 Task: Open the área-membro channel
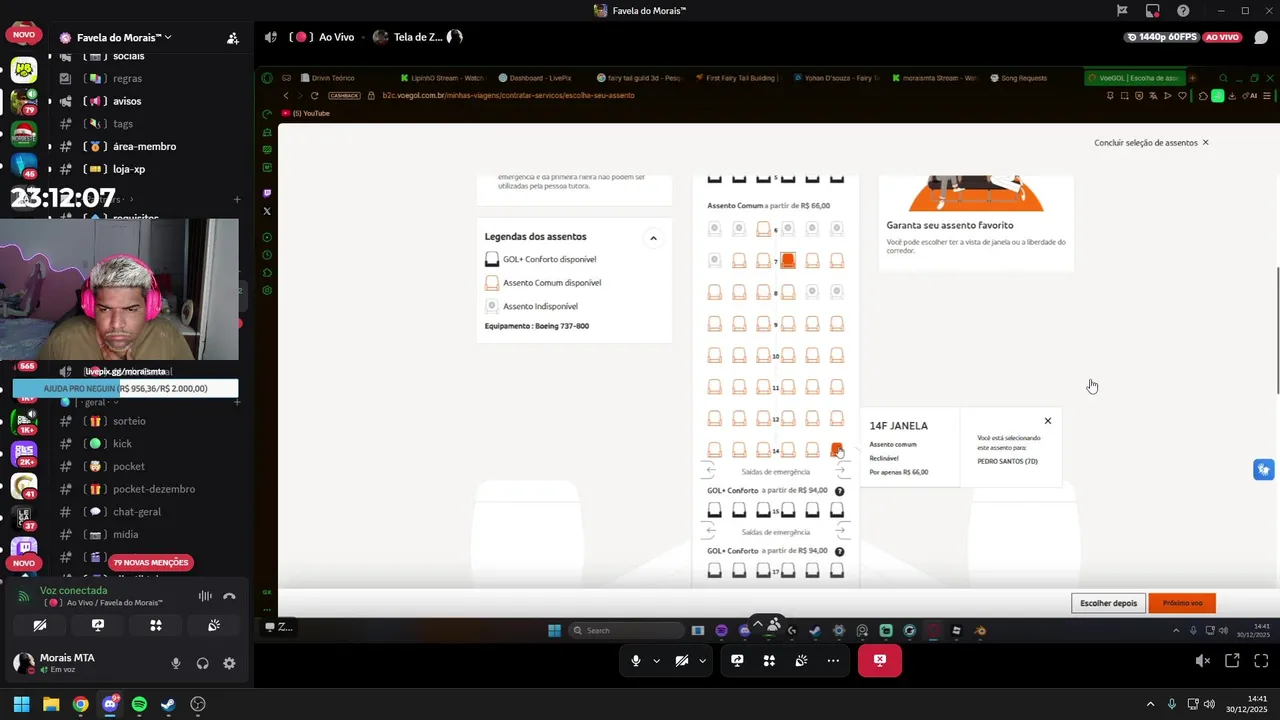tap(146, 146)
